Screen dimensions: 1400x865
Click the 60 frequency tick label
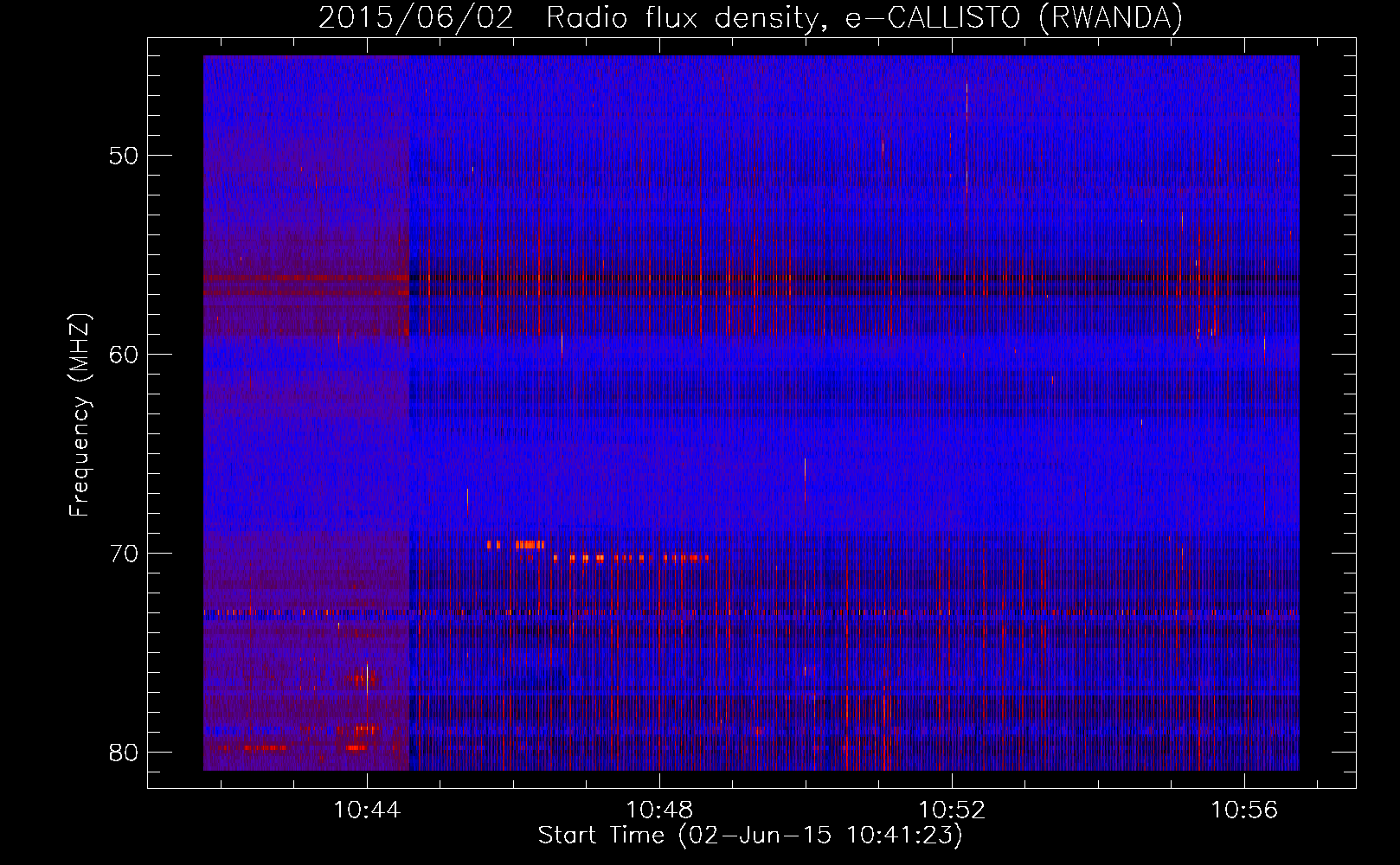pyautogui.click(x=123, y=355)
